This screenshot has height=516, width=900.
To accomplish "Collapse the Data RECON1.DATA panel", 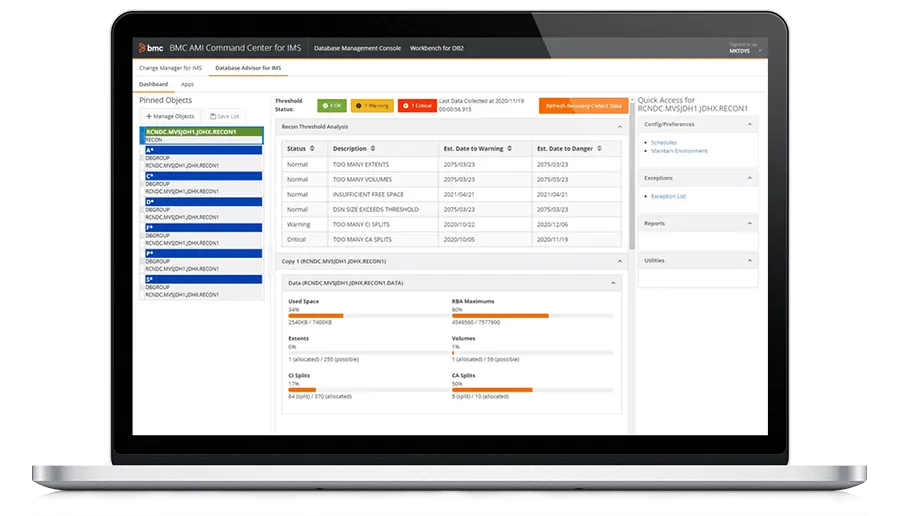I will coord(613,283).
